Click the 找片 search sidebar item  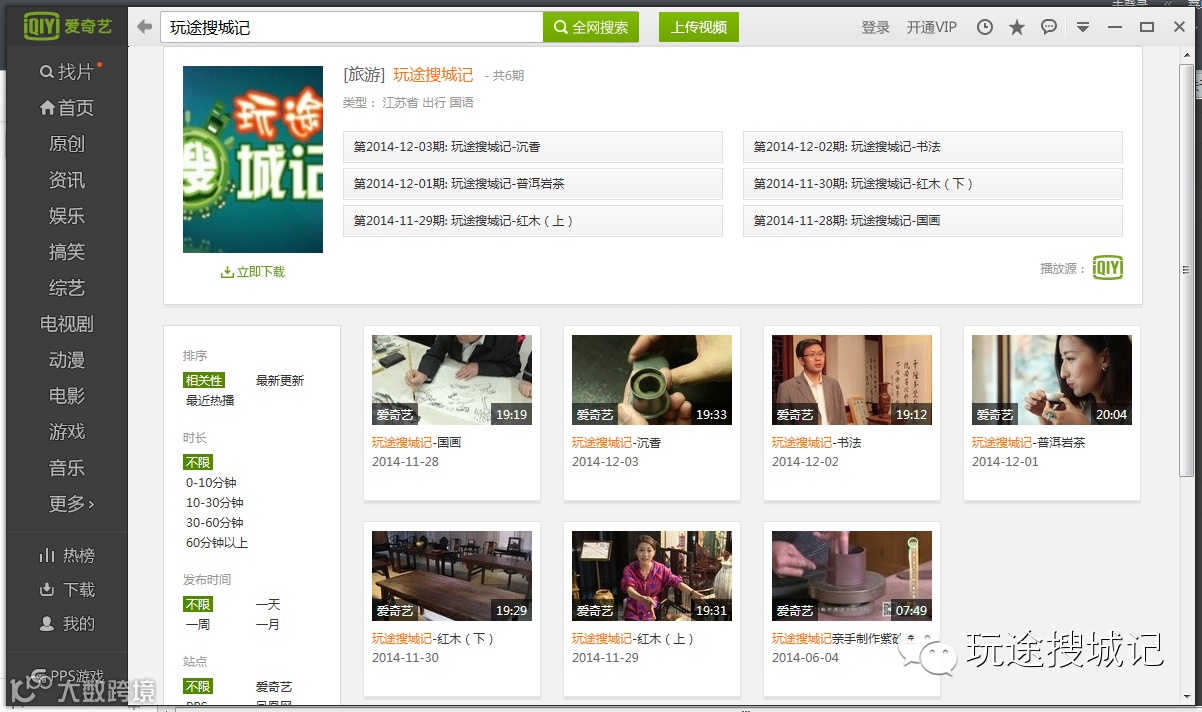click(67, 72)
